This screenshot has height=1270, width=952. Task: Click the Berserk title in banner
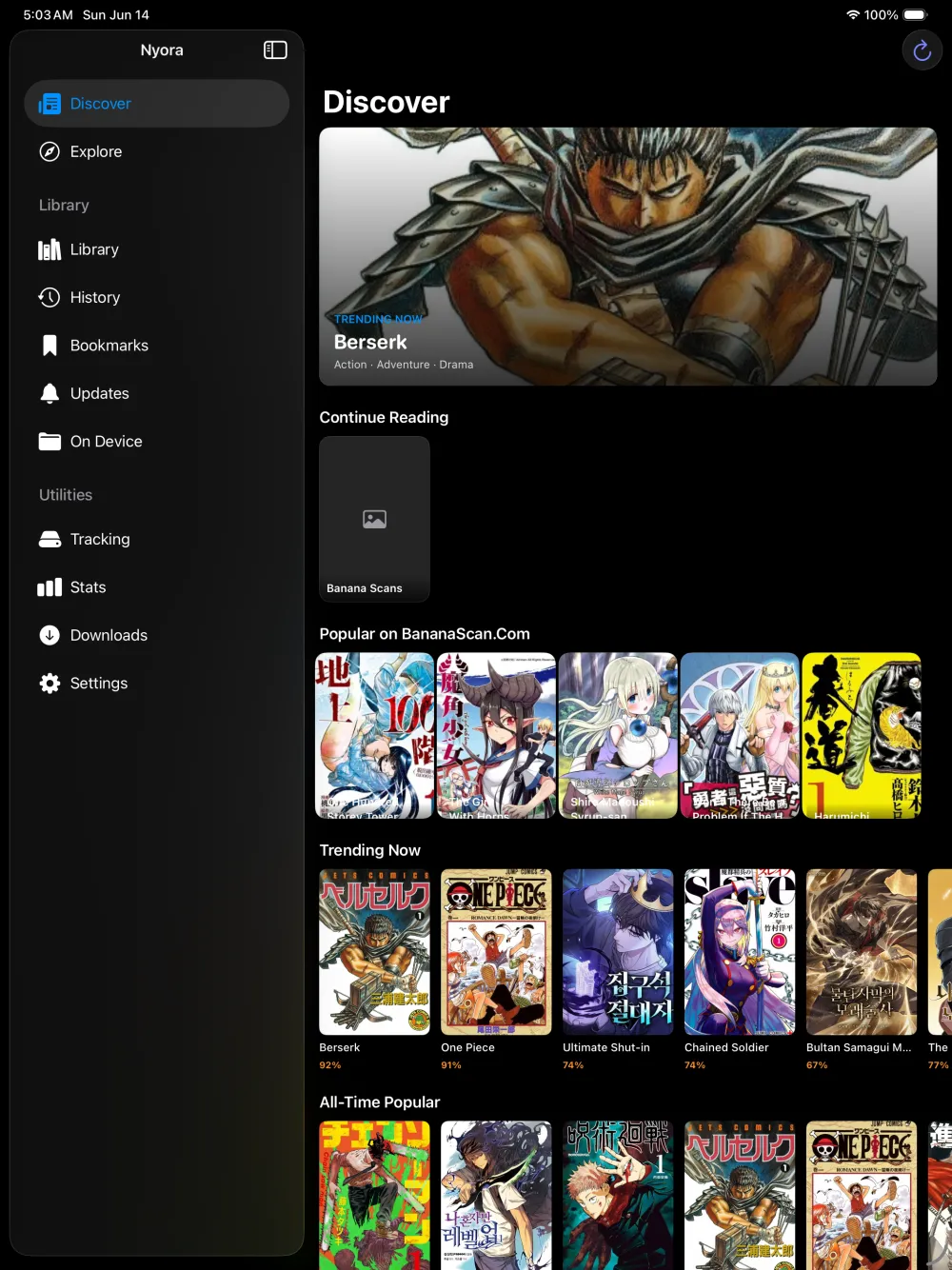pyautogui.click(x=370, y=342)
